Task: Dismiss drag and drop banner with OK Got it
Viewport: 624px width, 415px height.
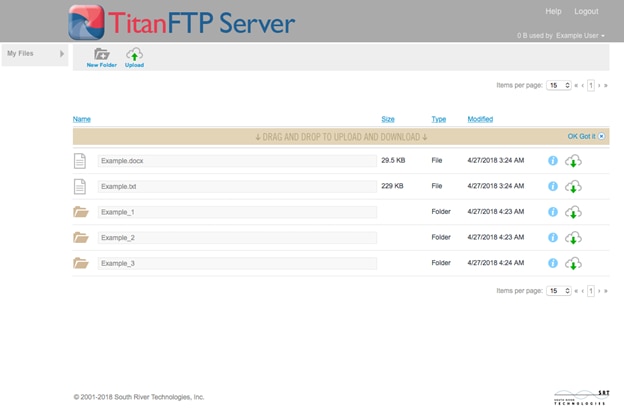Action: tap(586, 136)
